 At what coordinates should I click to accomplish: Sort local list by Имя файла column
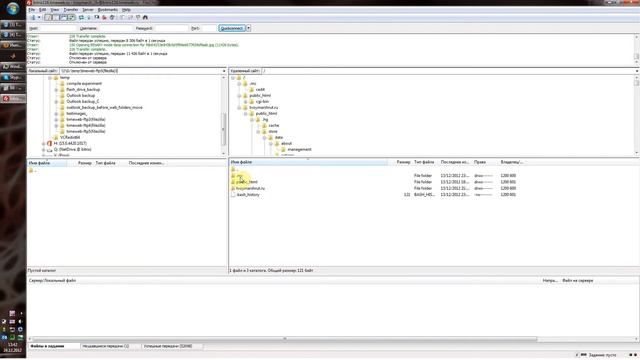pyautogui.click(x=47, y=163)
